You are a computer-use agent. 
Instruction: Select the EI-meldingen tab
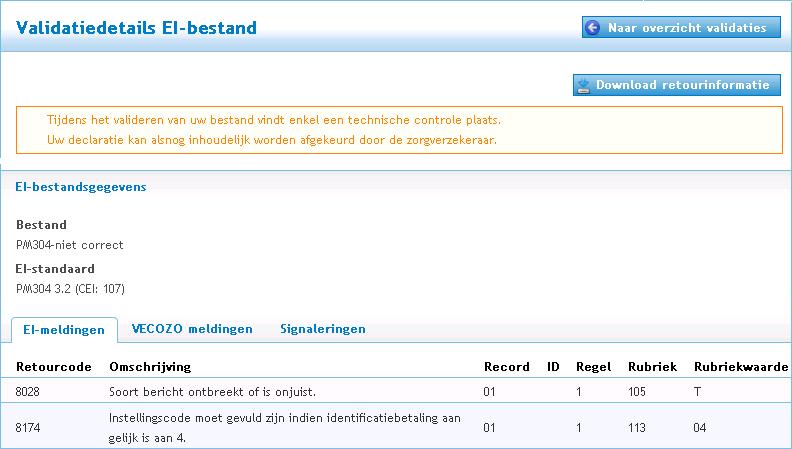point(64,330)
